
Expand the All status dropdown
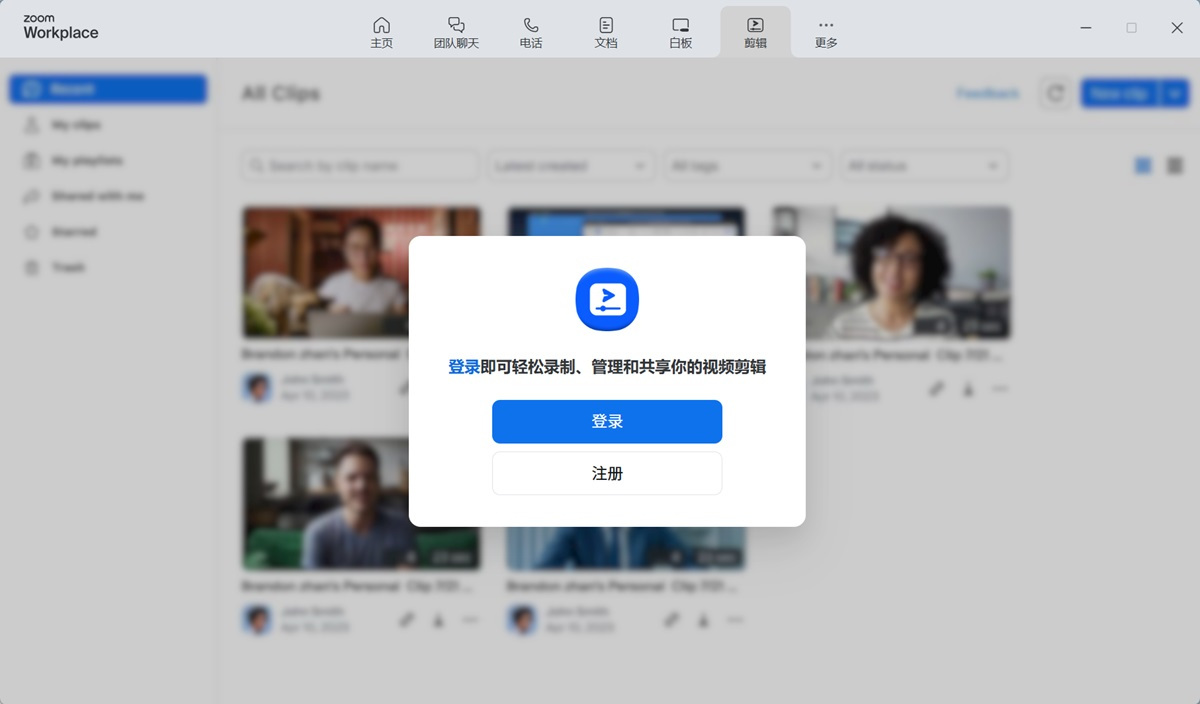click(x=924, y=166)
